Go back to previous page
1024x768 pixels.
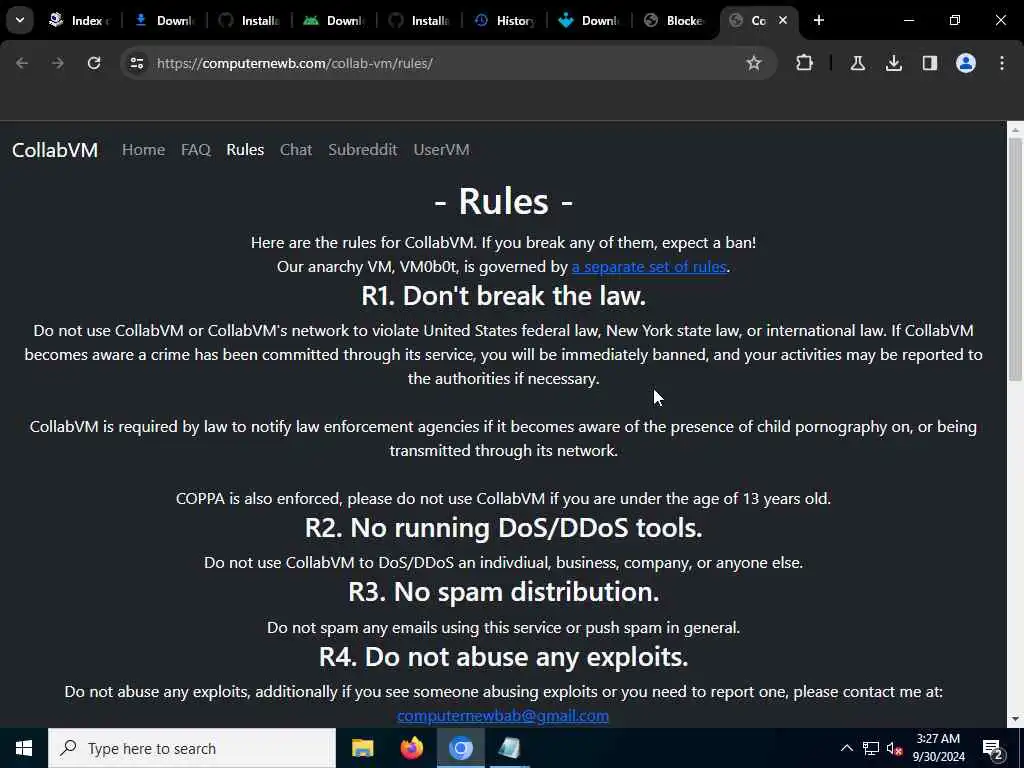click(x=22, y=63)
